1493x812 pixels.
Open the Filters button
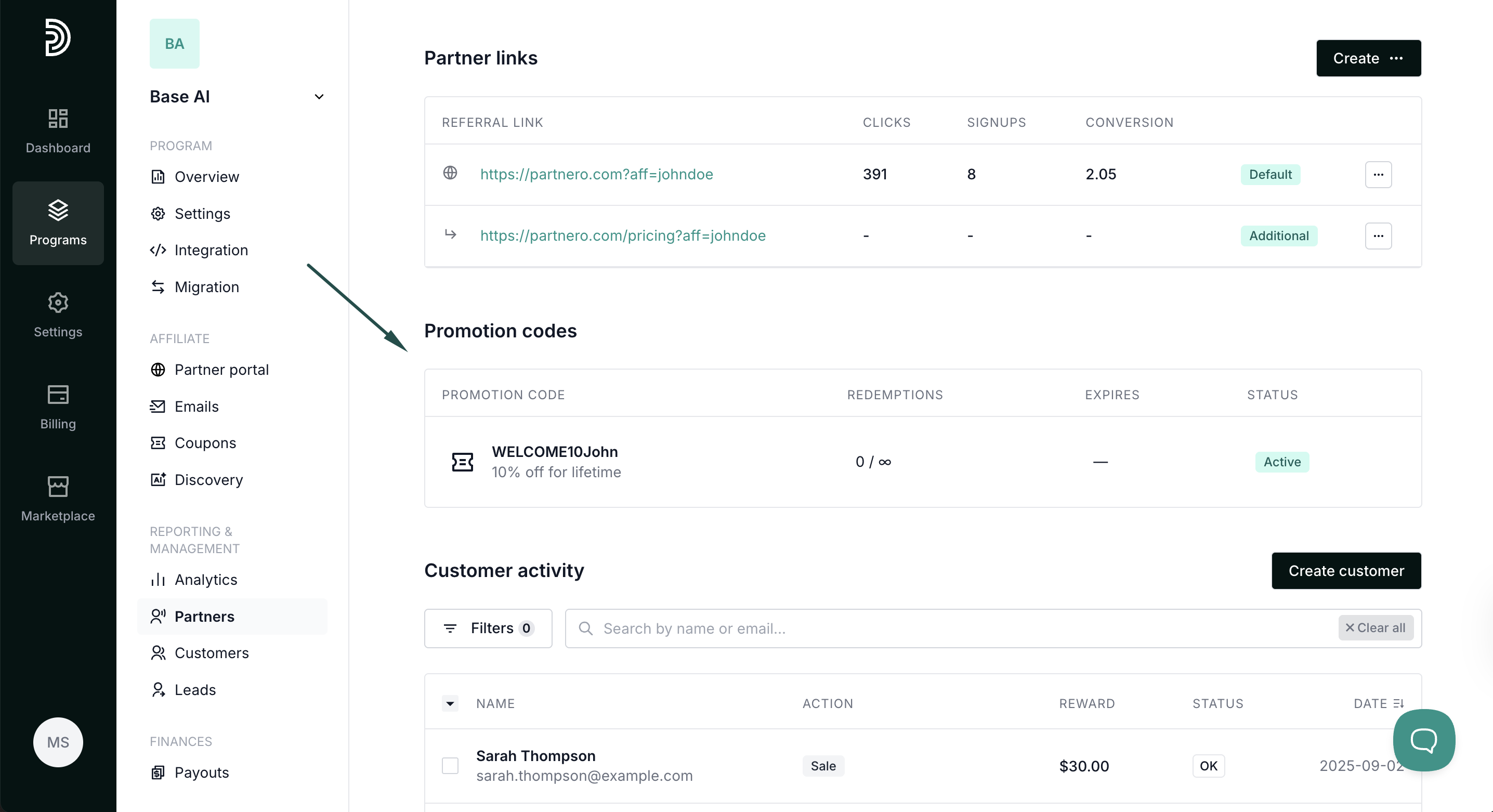pos(488,628)
